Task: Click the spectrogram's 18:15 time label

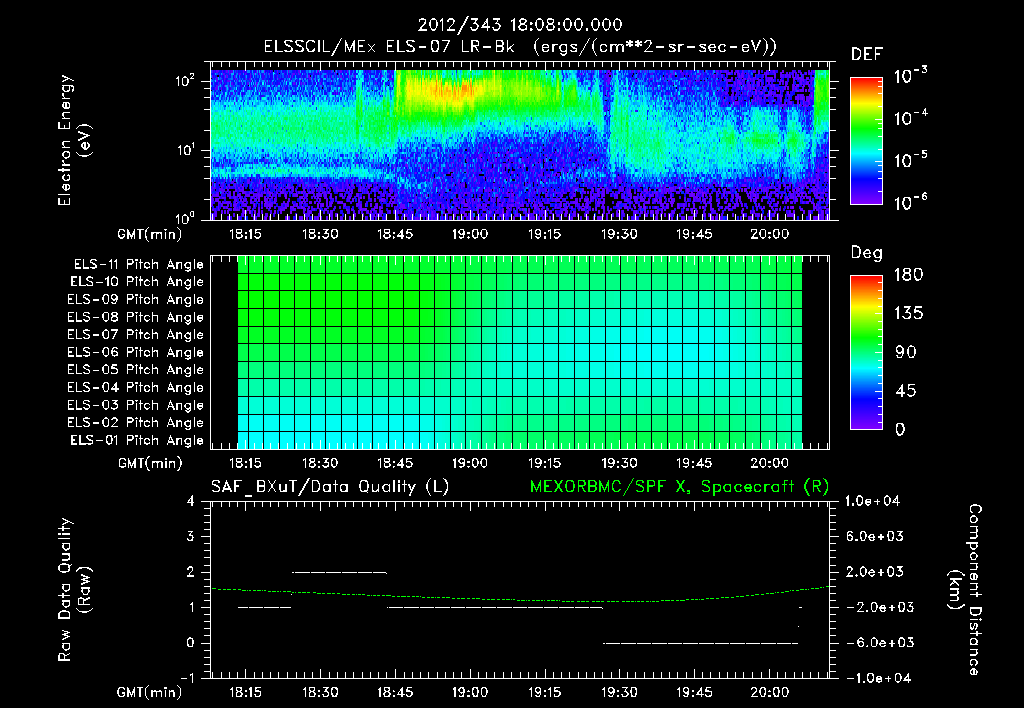Action: [x=245, y=234]
